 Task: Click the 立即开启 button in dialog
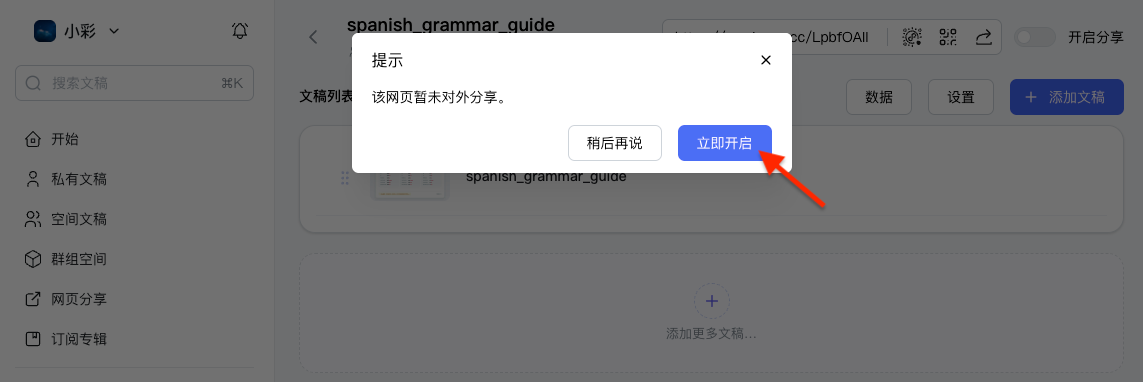pyautogui.click(x=725, y=143)
